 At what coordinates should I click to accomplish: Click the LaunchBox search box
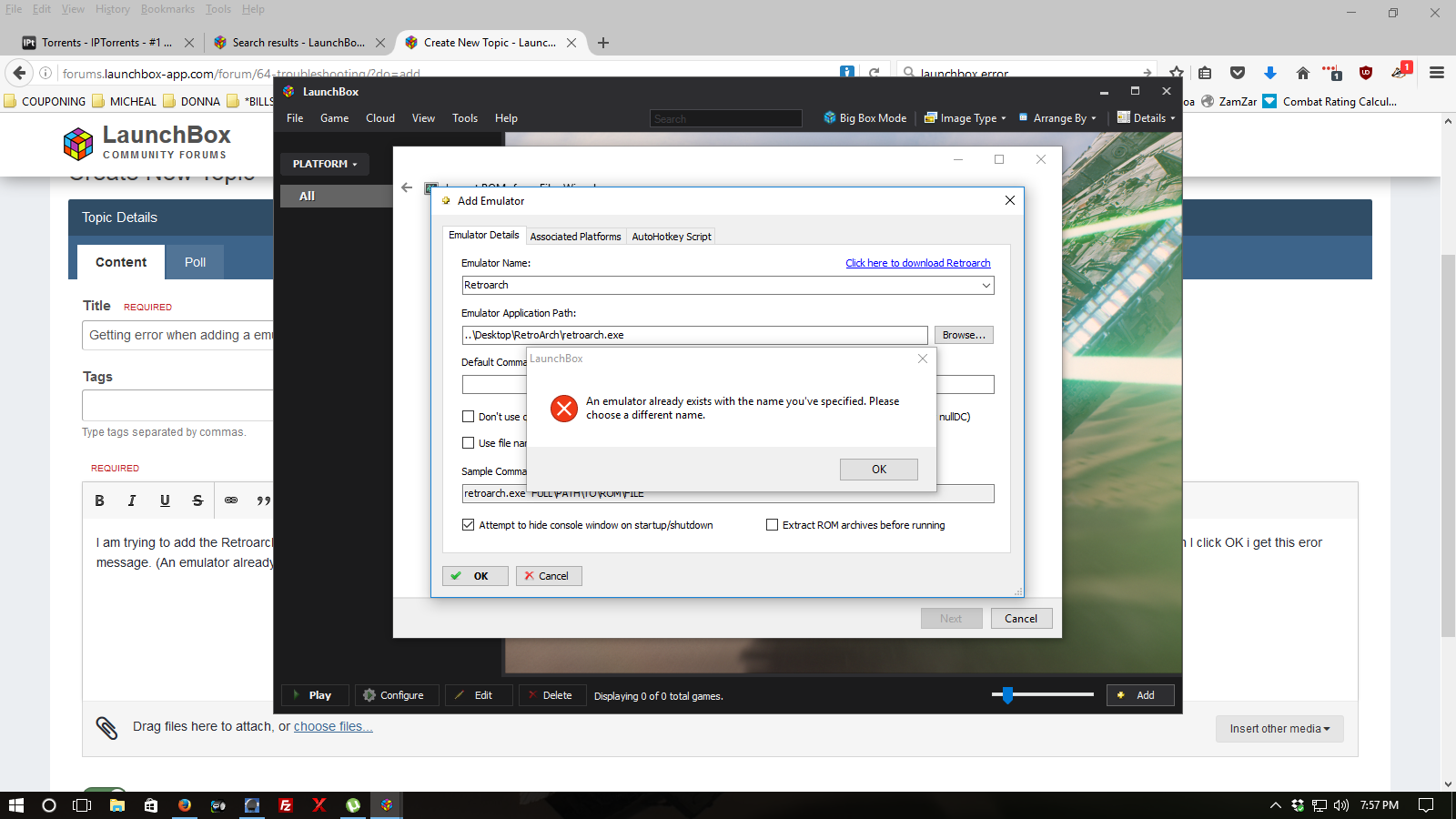click(x=726, y=118)
